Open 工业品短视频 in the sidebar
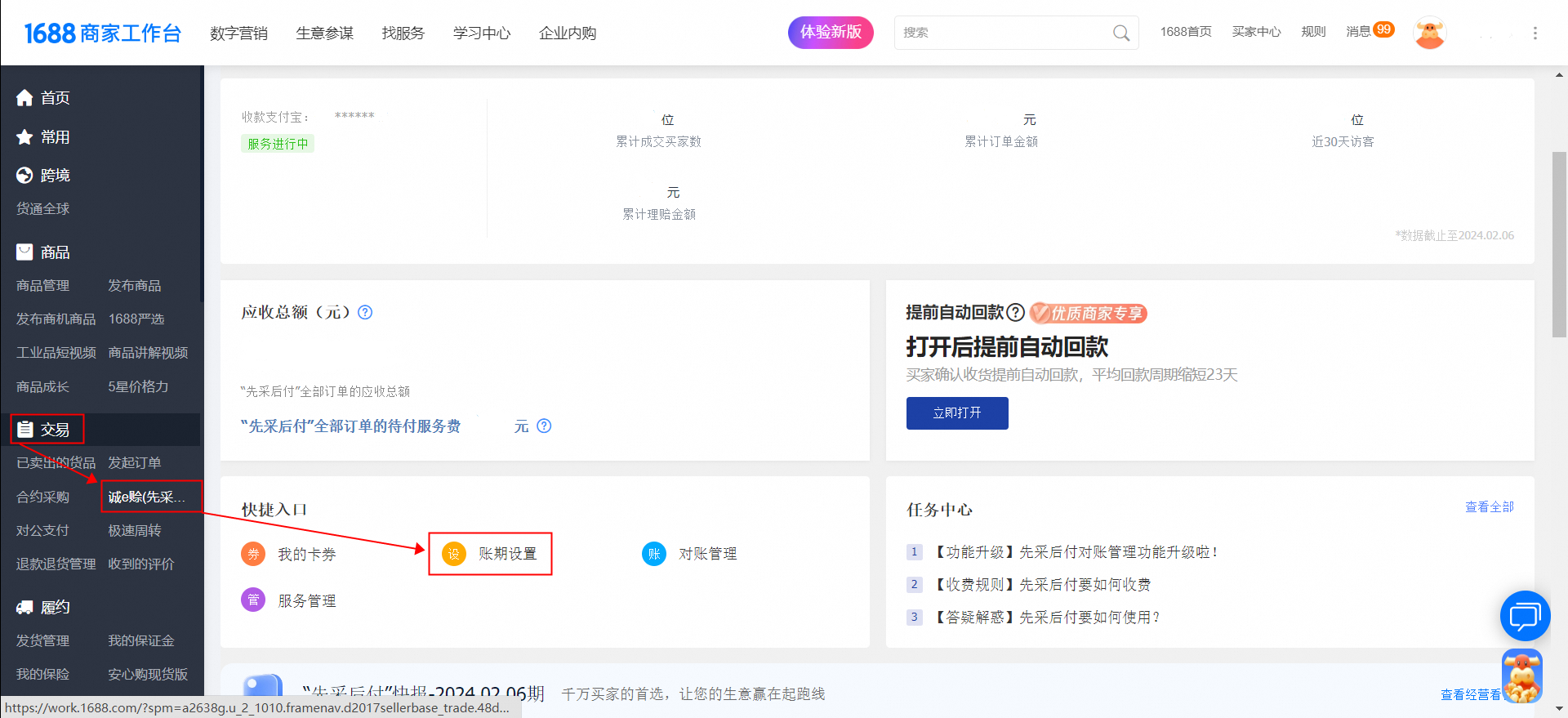This screenshot has width=1568, height=718. pos(56,353)
